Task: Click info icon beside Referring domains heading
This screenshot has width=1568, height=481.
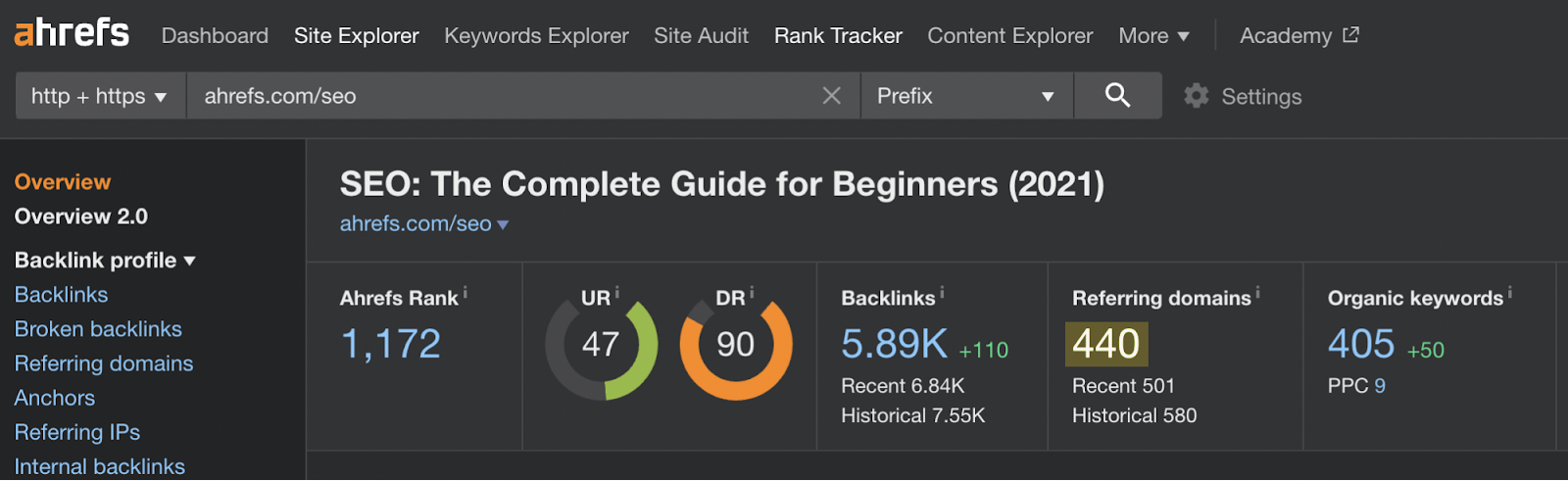Action: click(x=1257, y=292)
